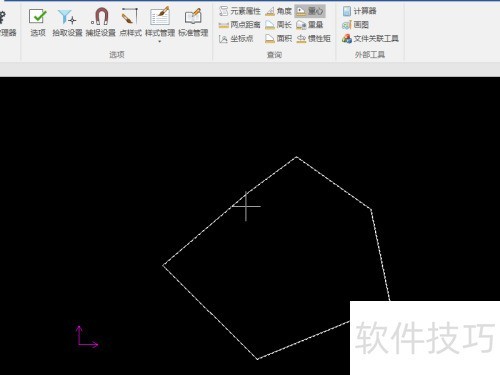Query 坐标点 coordinate point

click(236, 39)
